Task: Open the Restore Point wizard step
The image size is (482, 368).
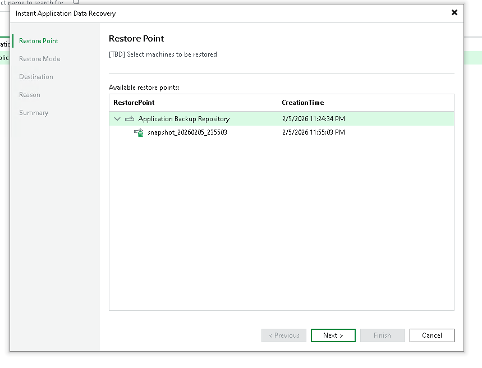Action: tap(38, 41)
